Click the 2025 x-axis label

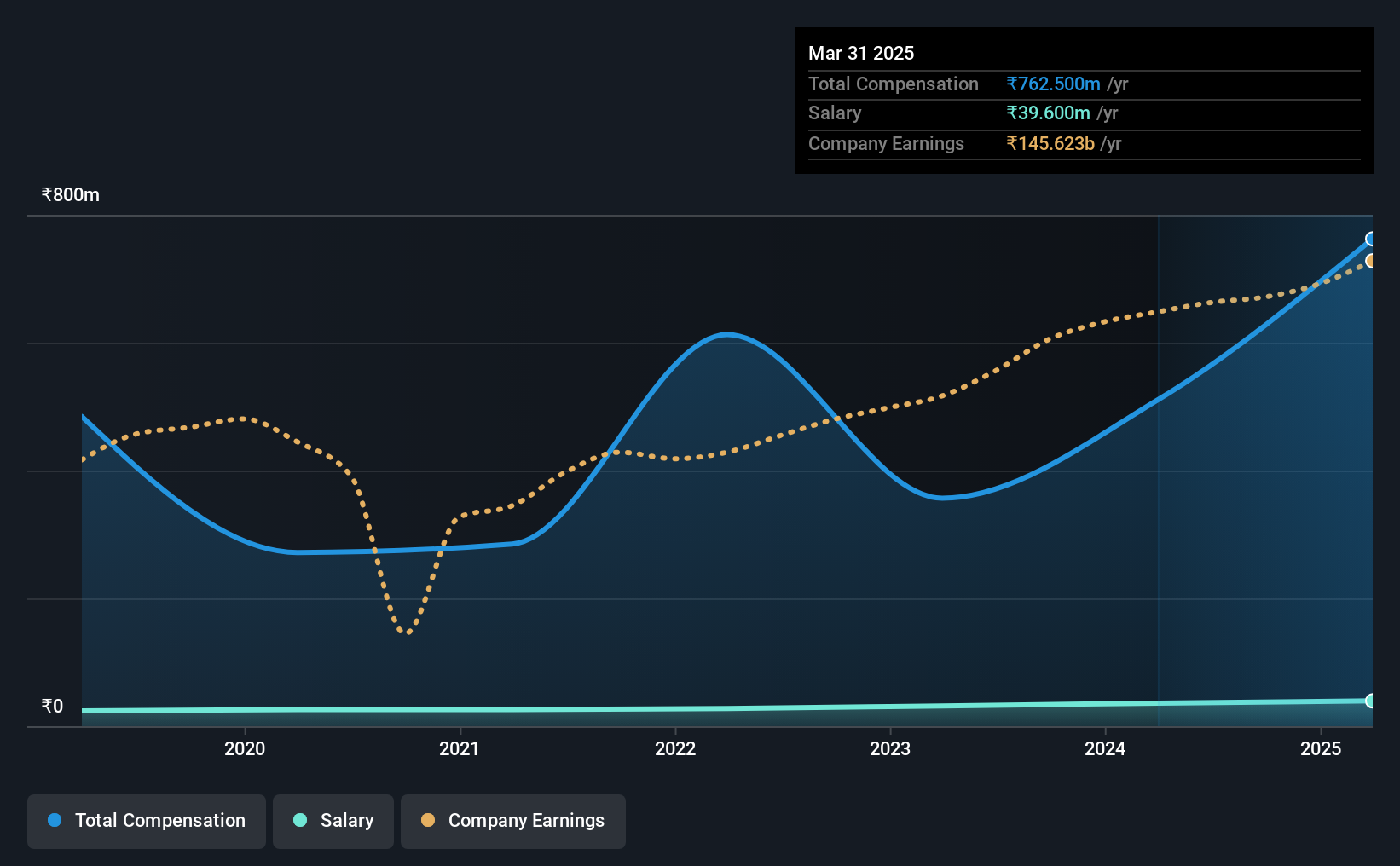1321,748
